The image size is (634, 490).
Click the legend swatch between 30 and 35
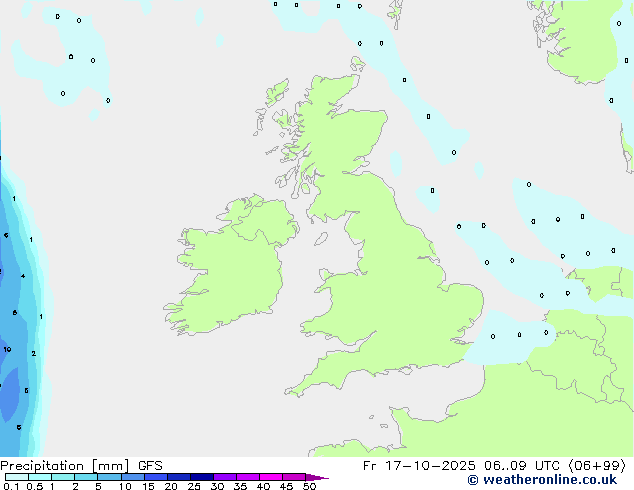(225, 477)
